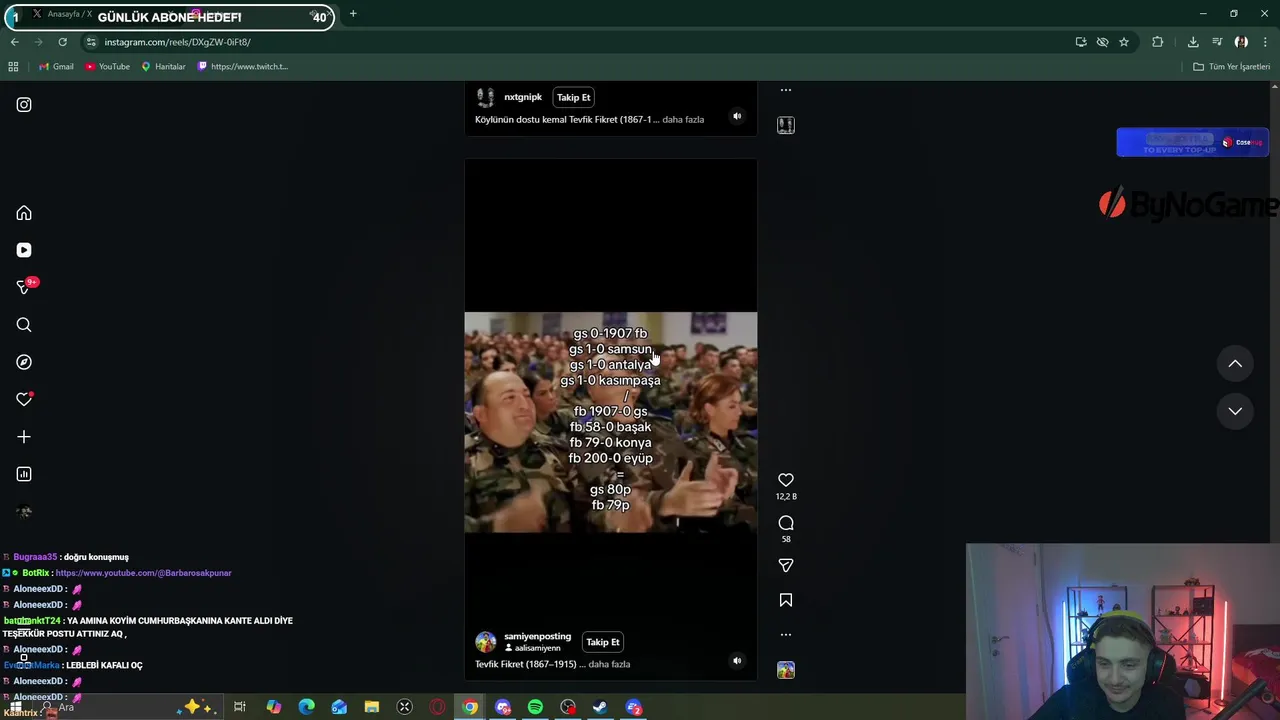The width and height of the screenshot is (1280, 720).
Task: Install app icon in address bar
Action: click(x=1081, y=42)
